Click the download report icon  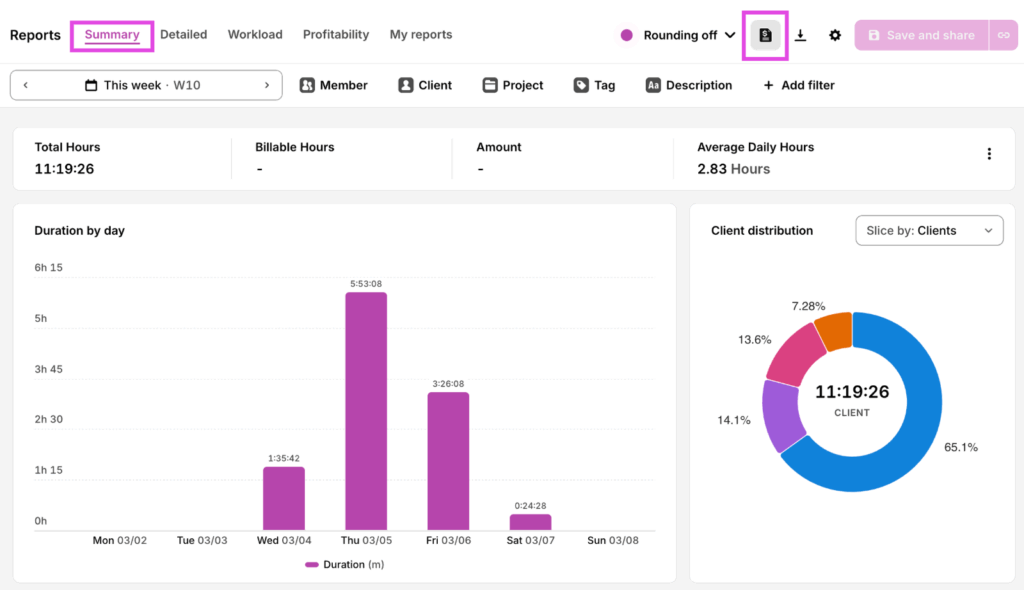coord(801,35)
